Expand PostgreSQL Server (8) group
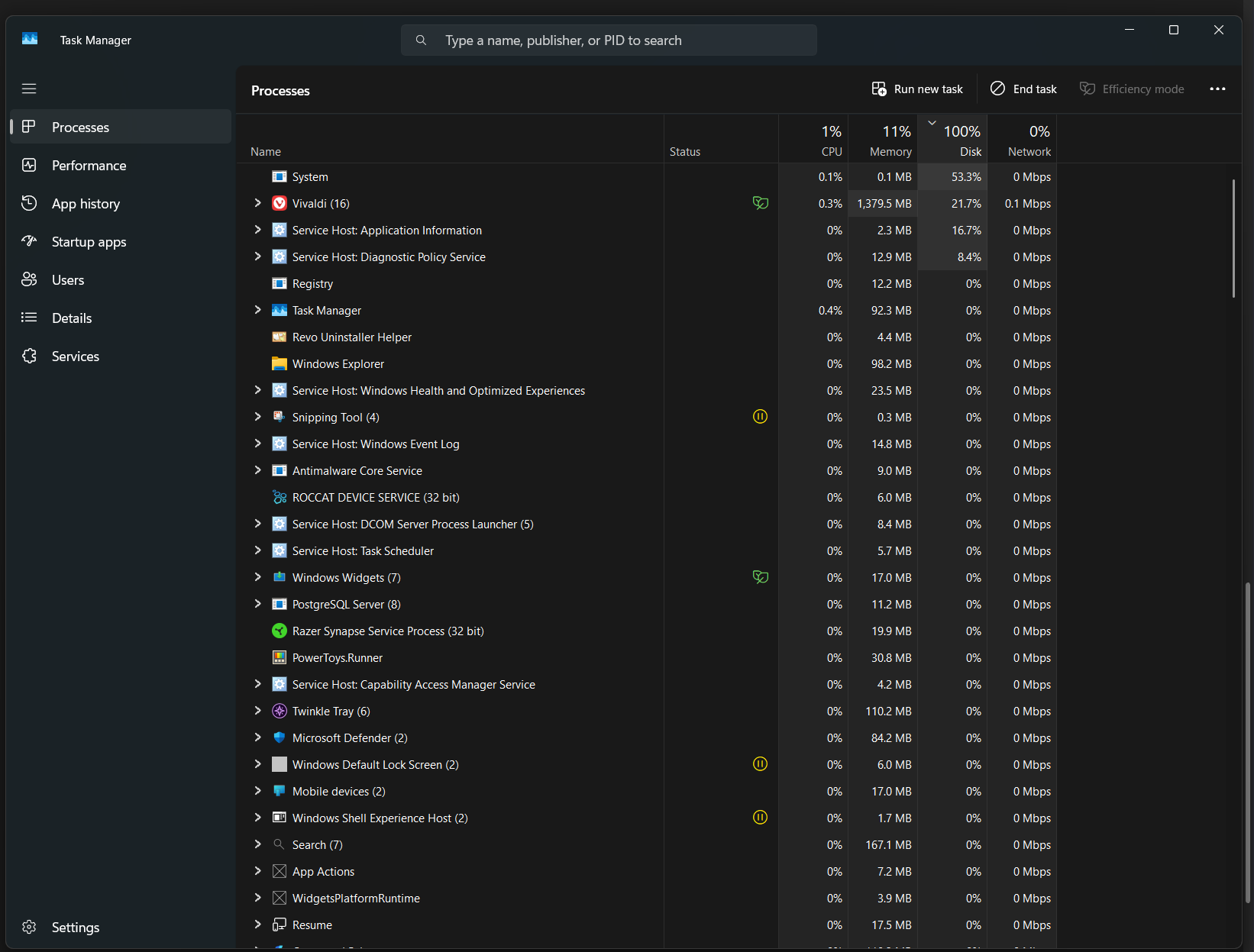 (257, 604)
